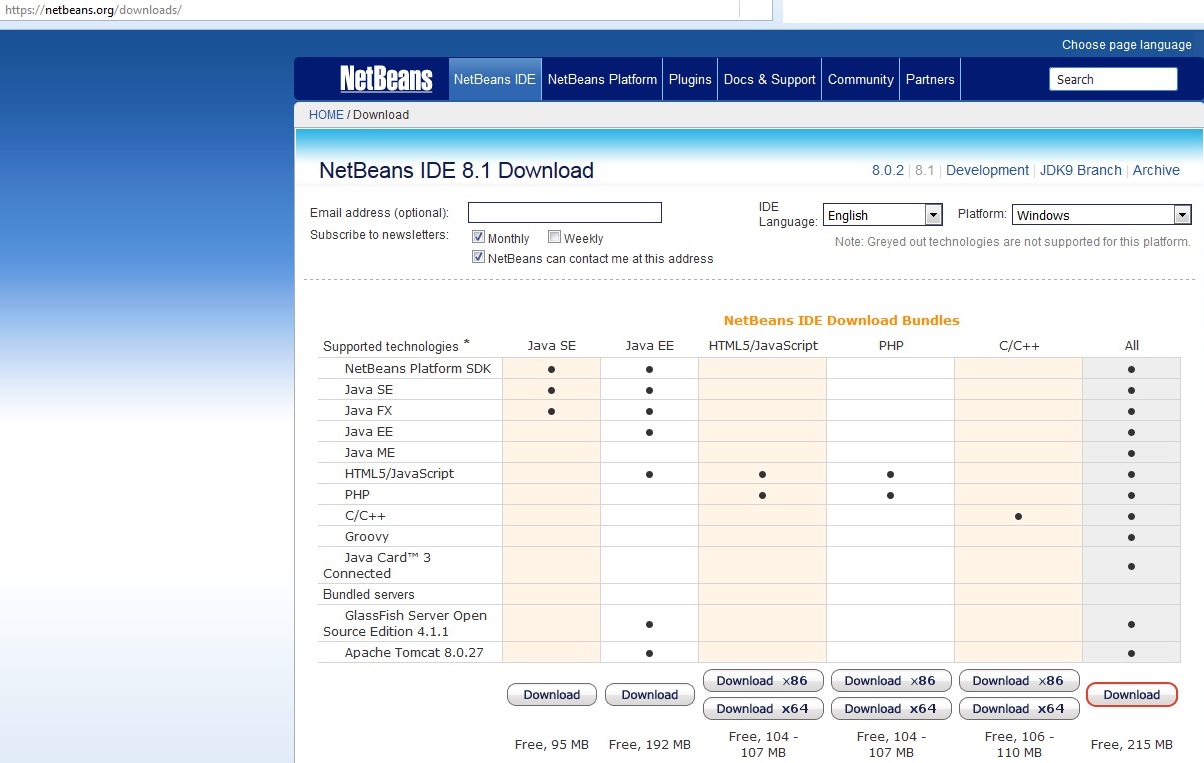Open the Platform dropdown
The height and width of the screenshot is (763, 1204).
pos(1102,214)
